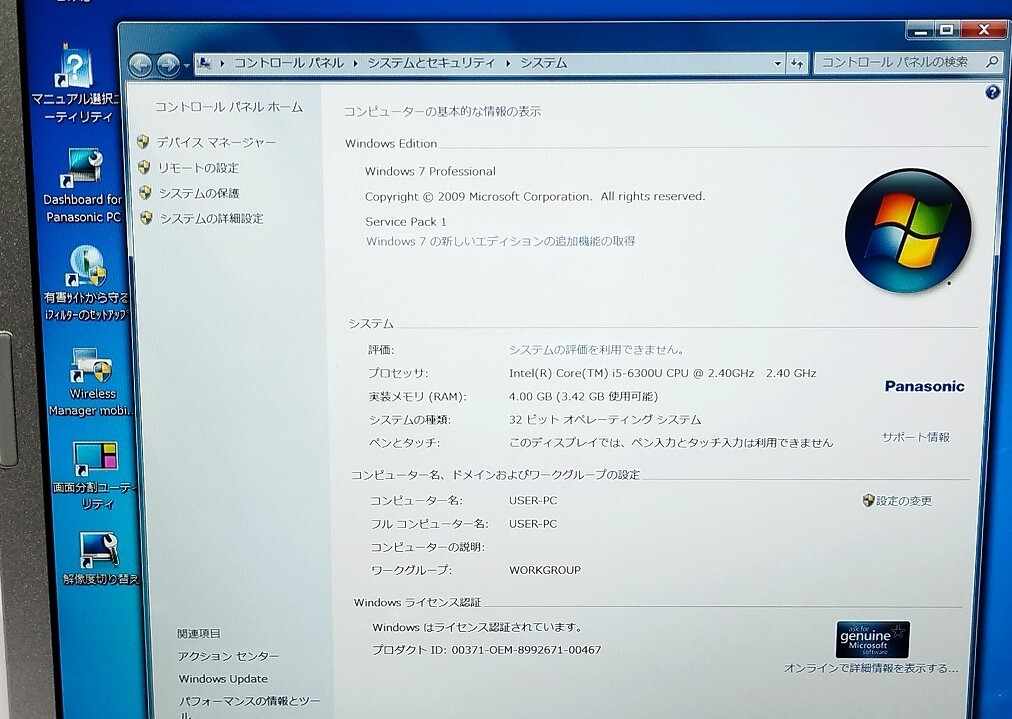Viewport: 1012px width, 719px height.
Task: Open Windows 7 の新しいエディションの追加機能の取得 link
Action: (500, 241)
